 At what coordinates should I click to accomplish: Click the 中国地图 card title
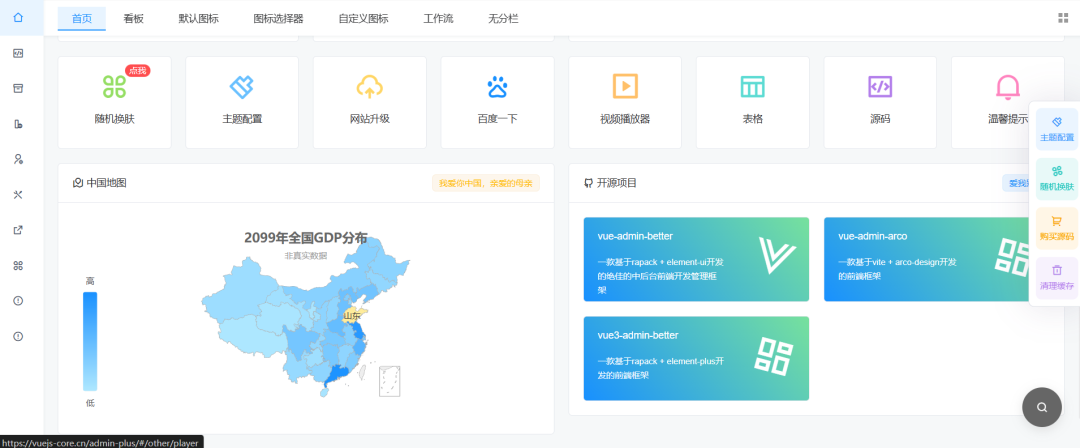(107, 183)
